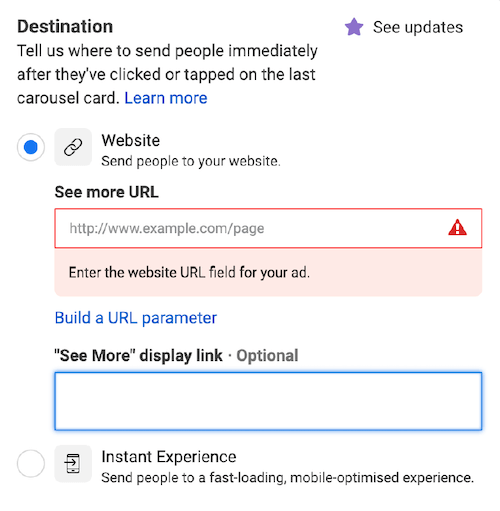
Task: Open the Build a URL parameter link
Action: tap(136, 318)
